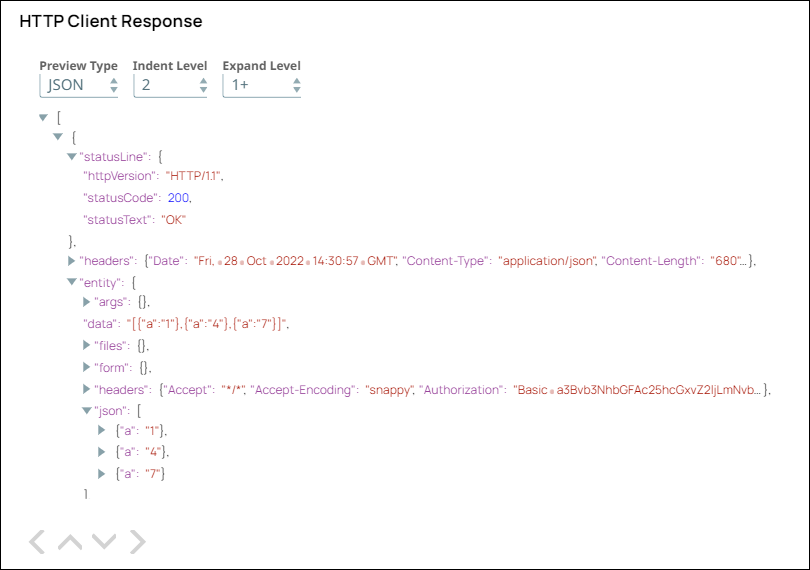Expand the json item with a: 7
The width and height of the screenshot is (810, 570).
click(x=102, y=473)
